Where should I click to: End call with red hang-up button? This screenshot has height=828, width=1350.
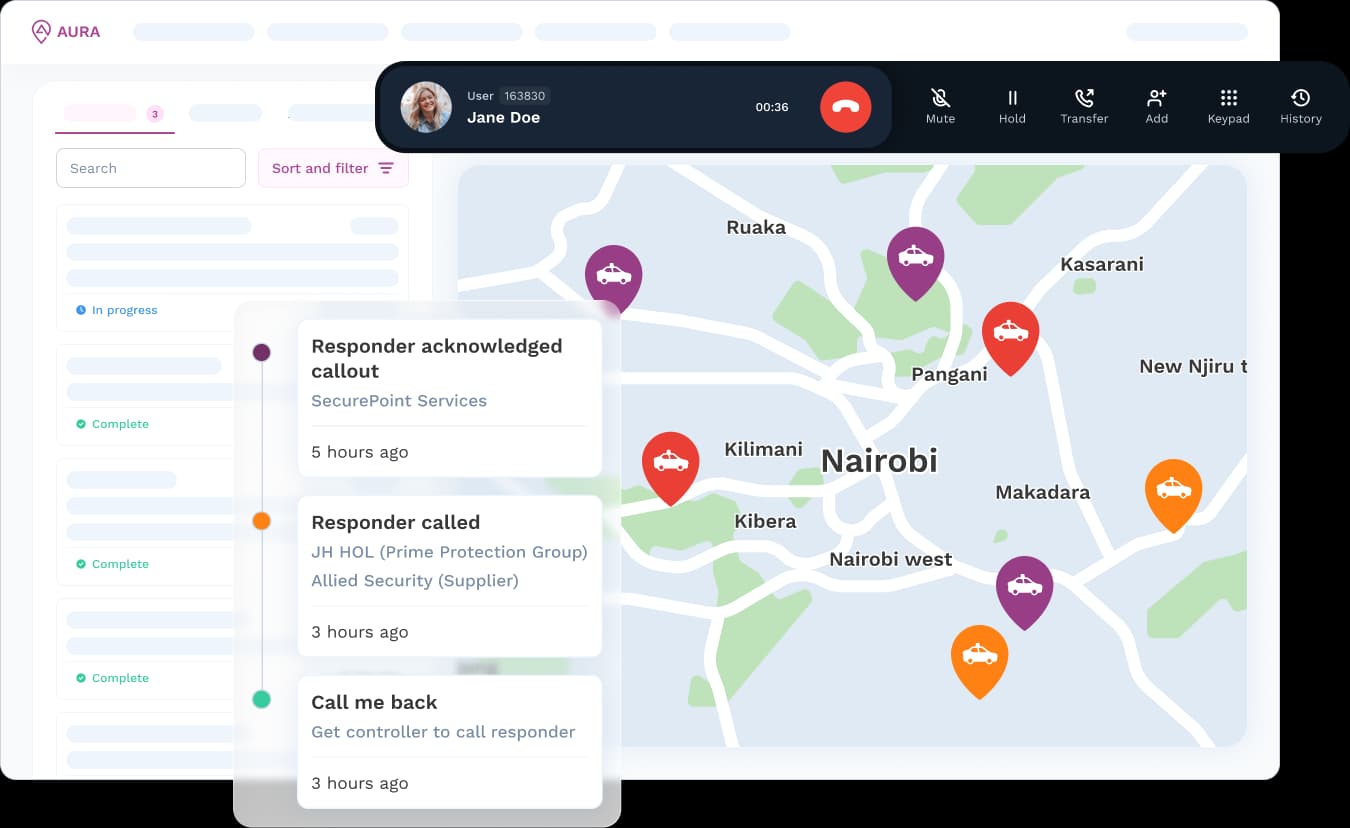845,107
